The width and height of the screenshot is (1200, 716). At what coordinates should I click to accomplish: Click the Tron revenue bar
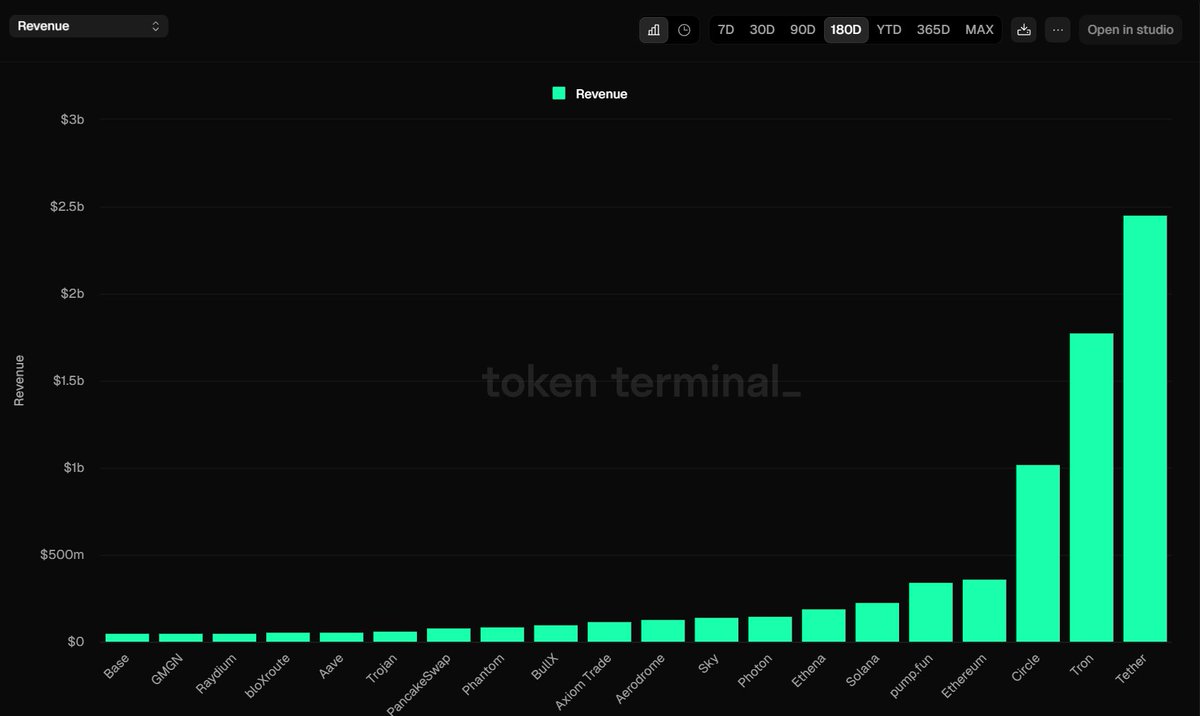point(1092,488)
